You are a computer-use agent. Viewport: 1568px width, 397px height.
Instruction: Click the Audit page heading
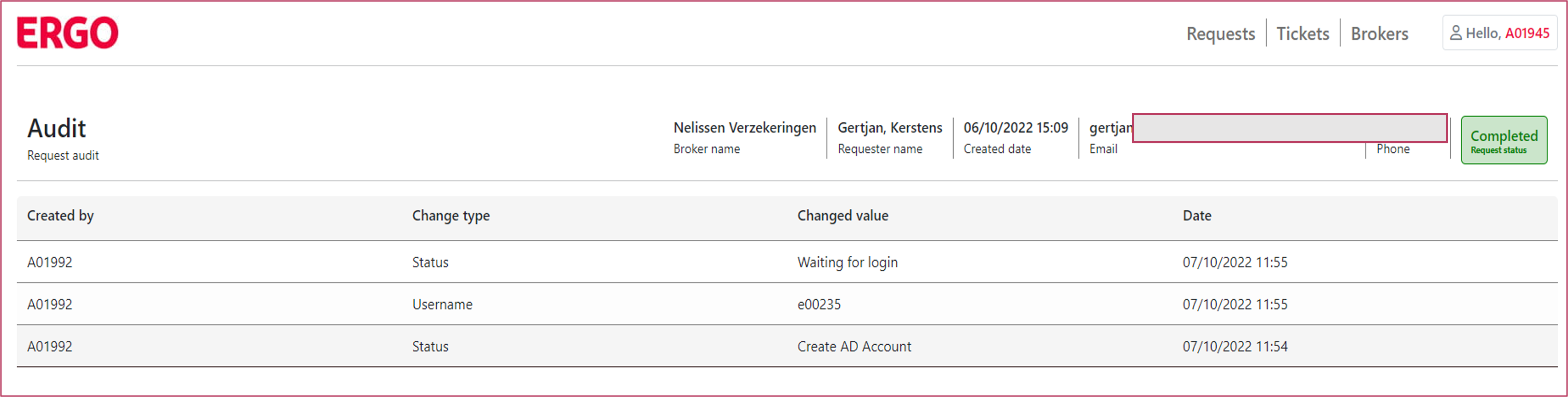57,128
